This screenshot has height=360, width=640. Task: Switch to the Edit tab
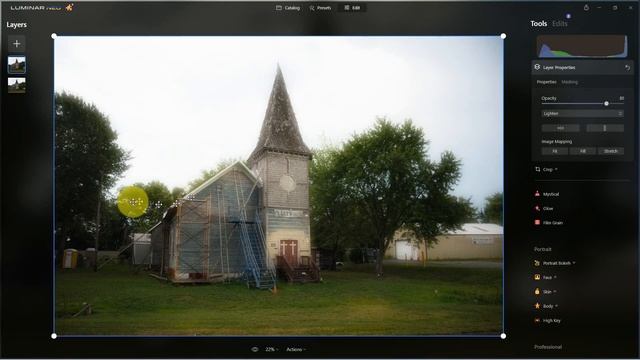point(352,8)
